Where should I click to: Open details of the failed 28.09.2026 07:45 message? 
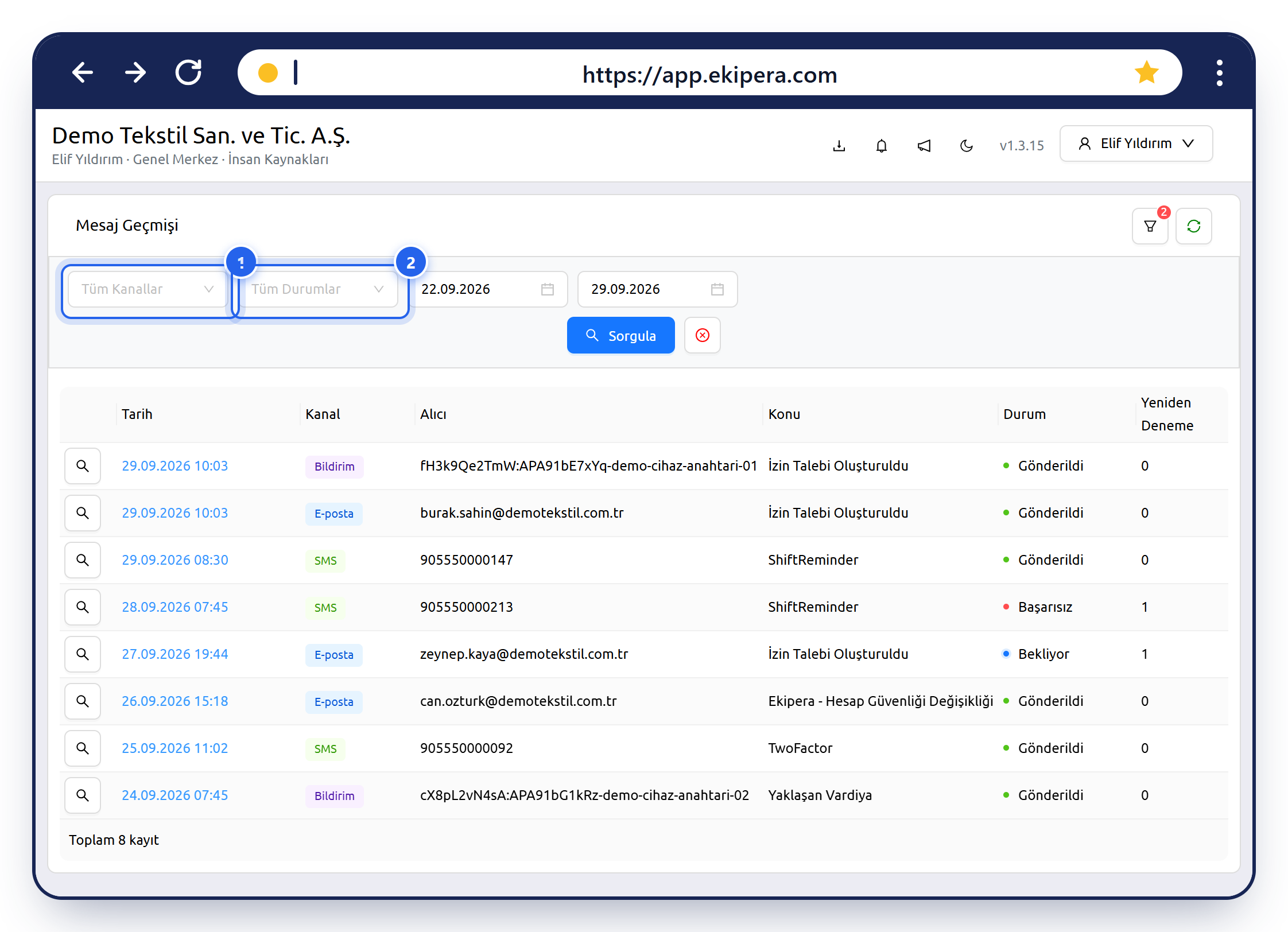83,607
